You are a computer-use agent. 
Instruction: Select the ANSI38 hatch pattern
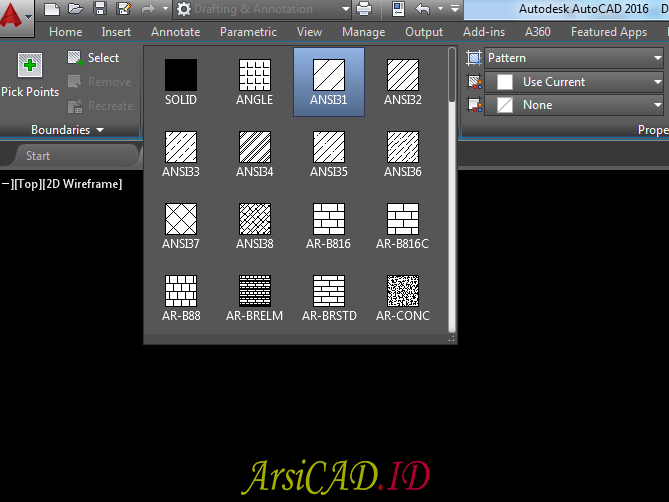[x=255, y=226]
